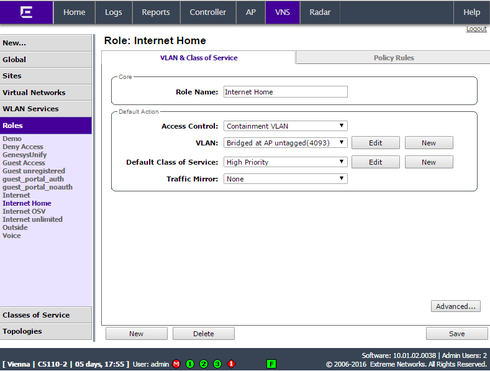Image resolution: width=490 pixels, height=371 pixels.
Task: Select the Voice role
Action: pyautogui.click(x=12, y=235)
